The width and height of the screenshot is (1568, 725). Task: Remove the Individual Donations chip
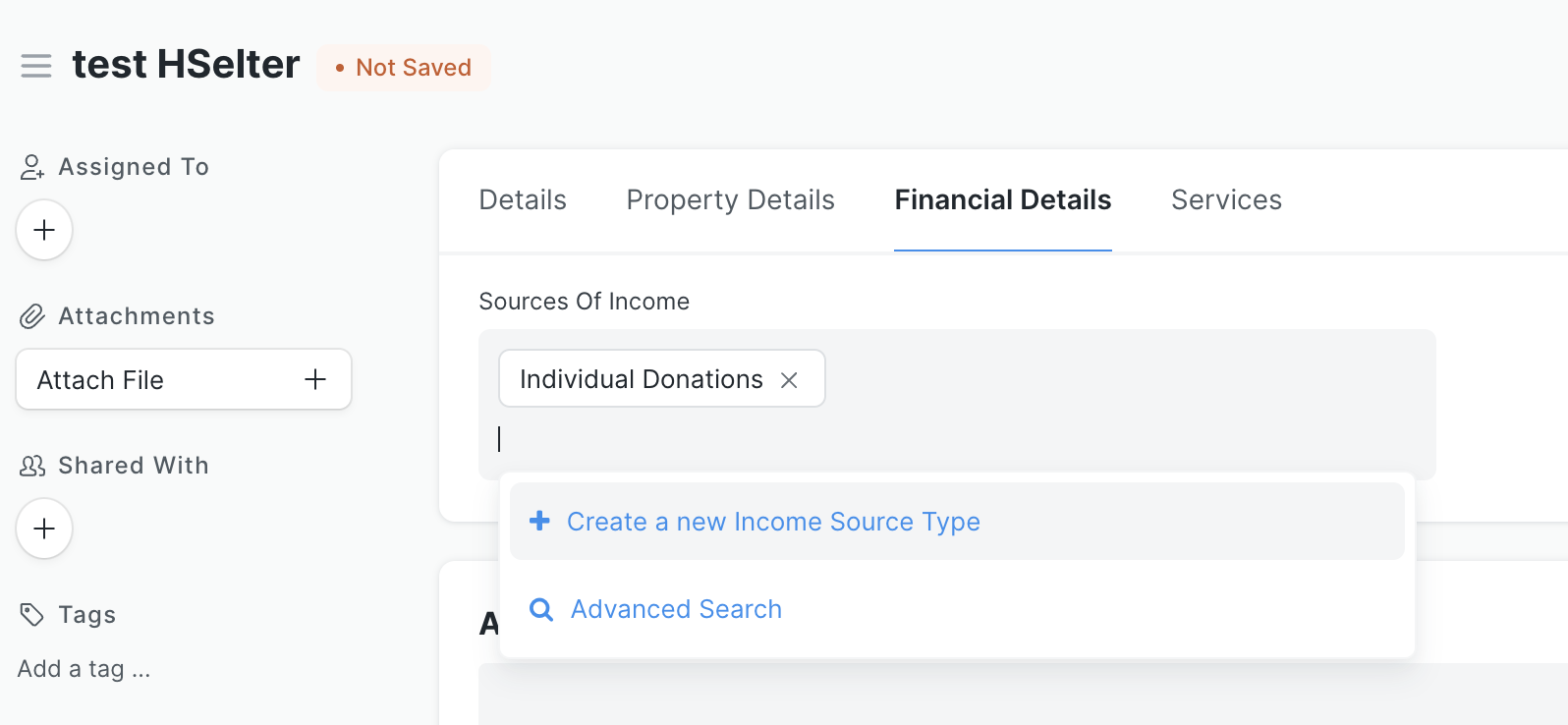point(790,378)
